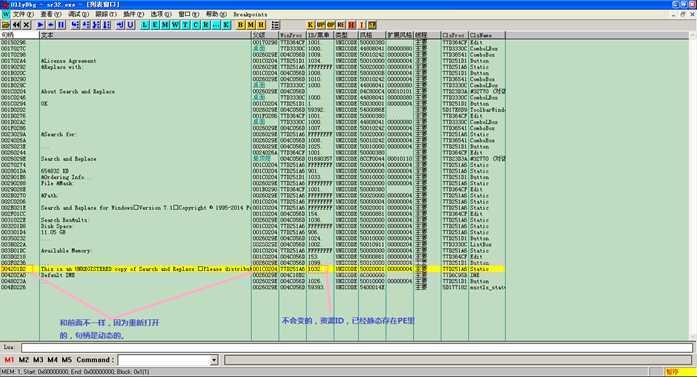This screenshot has height=377, width=697.
Task: Switch to the M1 memory slot
Action: pos(9,359)
